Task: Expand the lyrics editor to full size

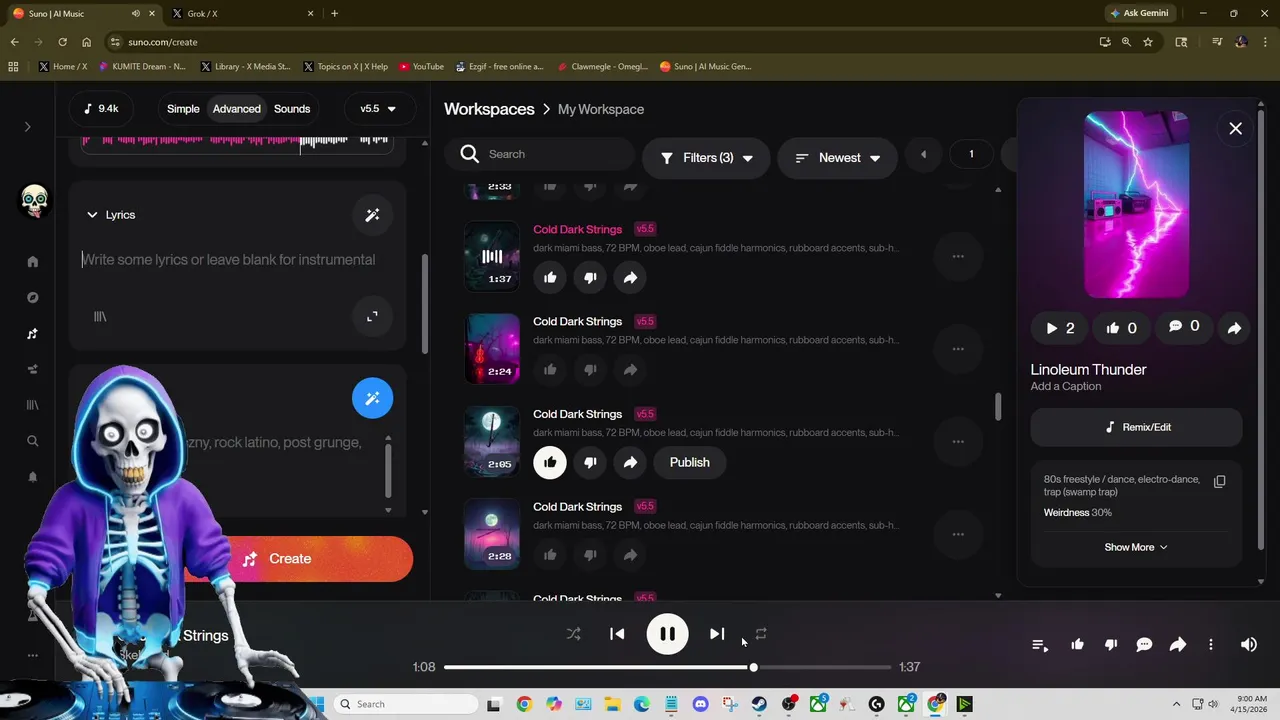Action: pos(372,316)
